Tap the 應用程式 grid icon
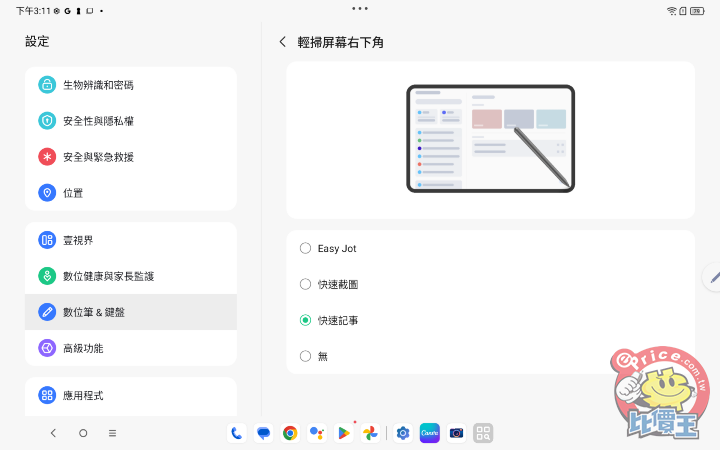 point(47,395)
